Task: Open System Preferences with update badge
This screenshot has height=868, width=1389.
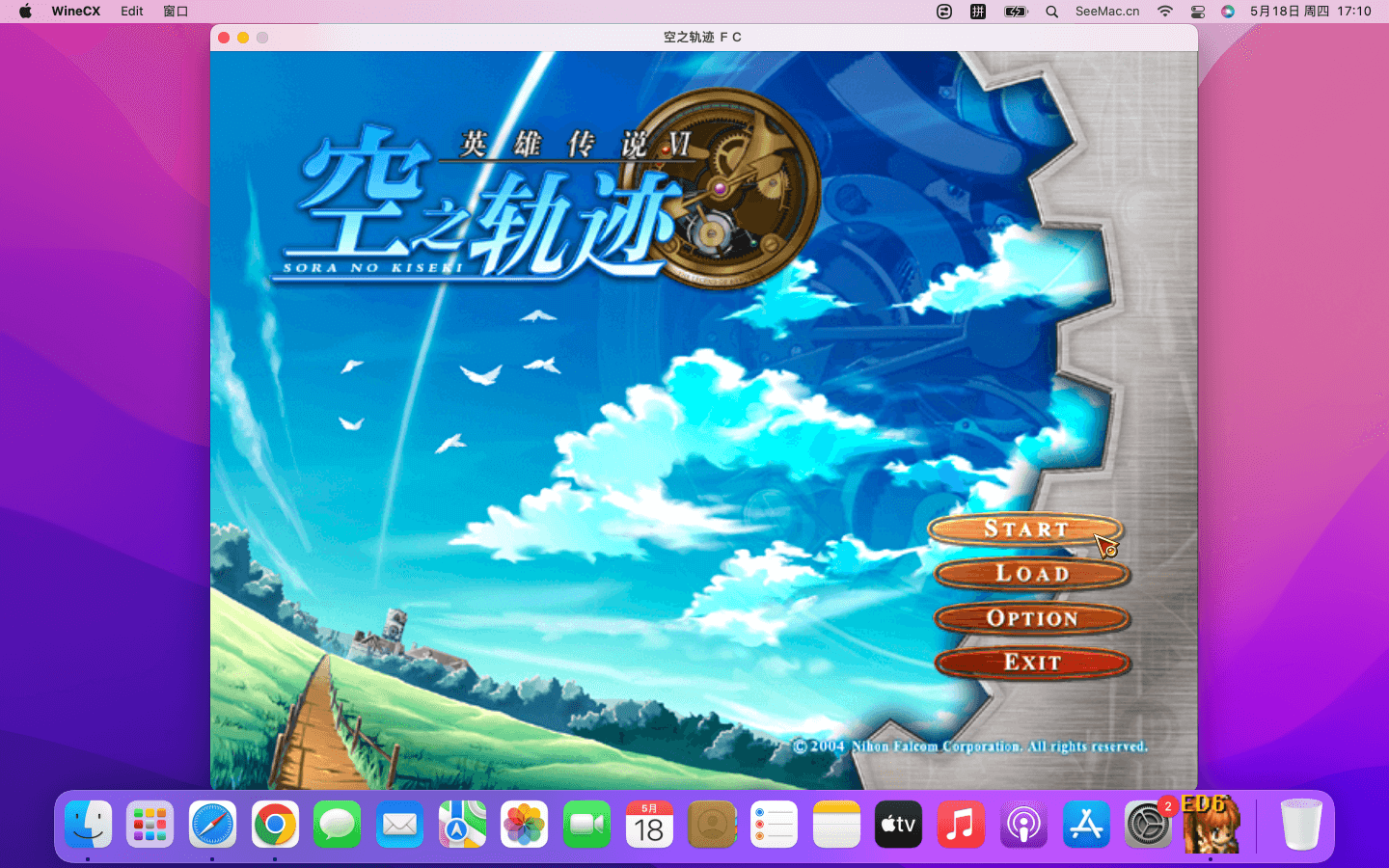Action: tap(1148, 825)
